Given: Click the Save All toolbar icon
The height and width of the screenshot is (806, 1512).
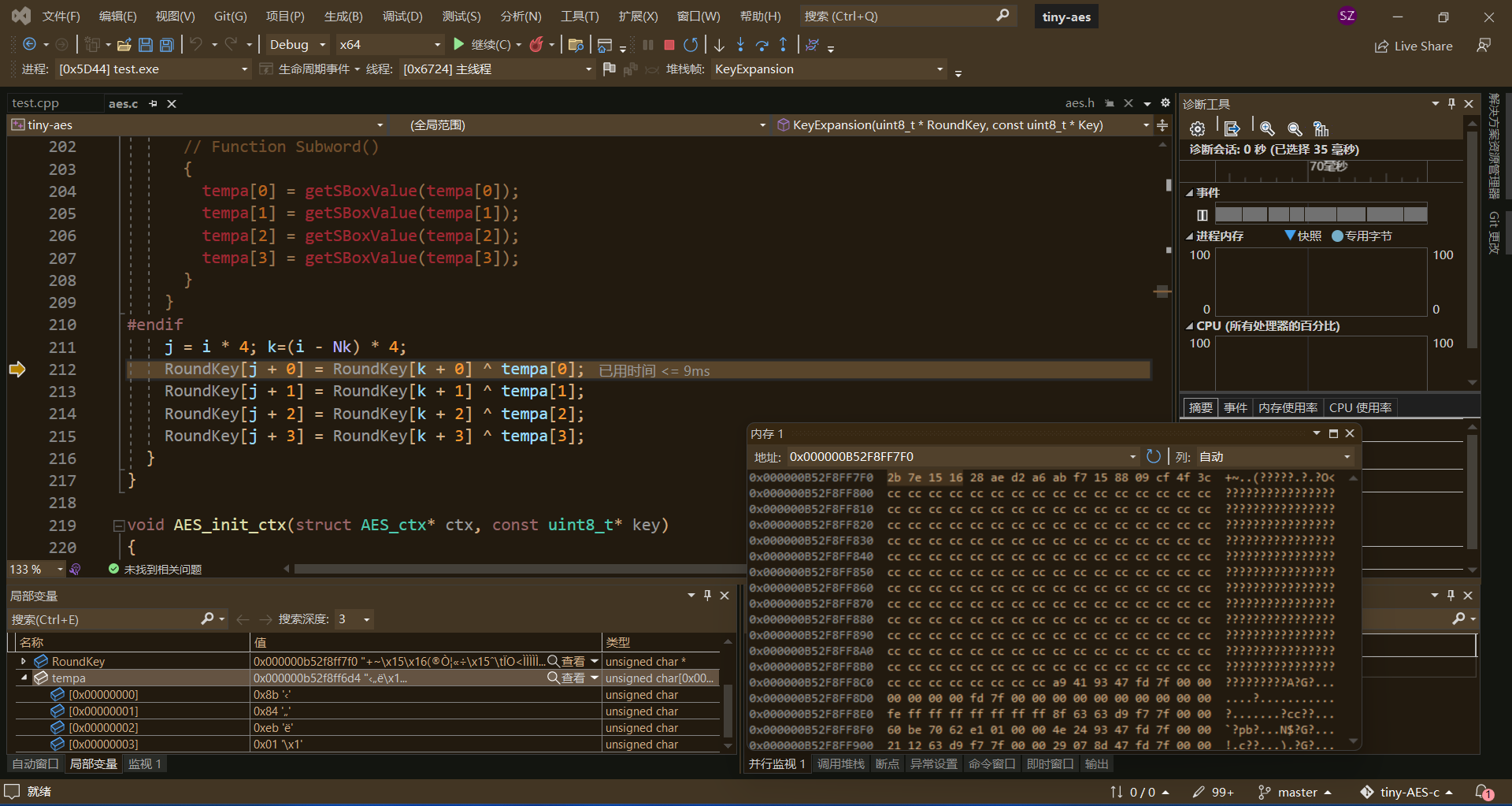Looking at the screenshot, I should (167, 45).
